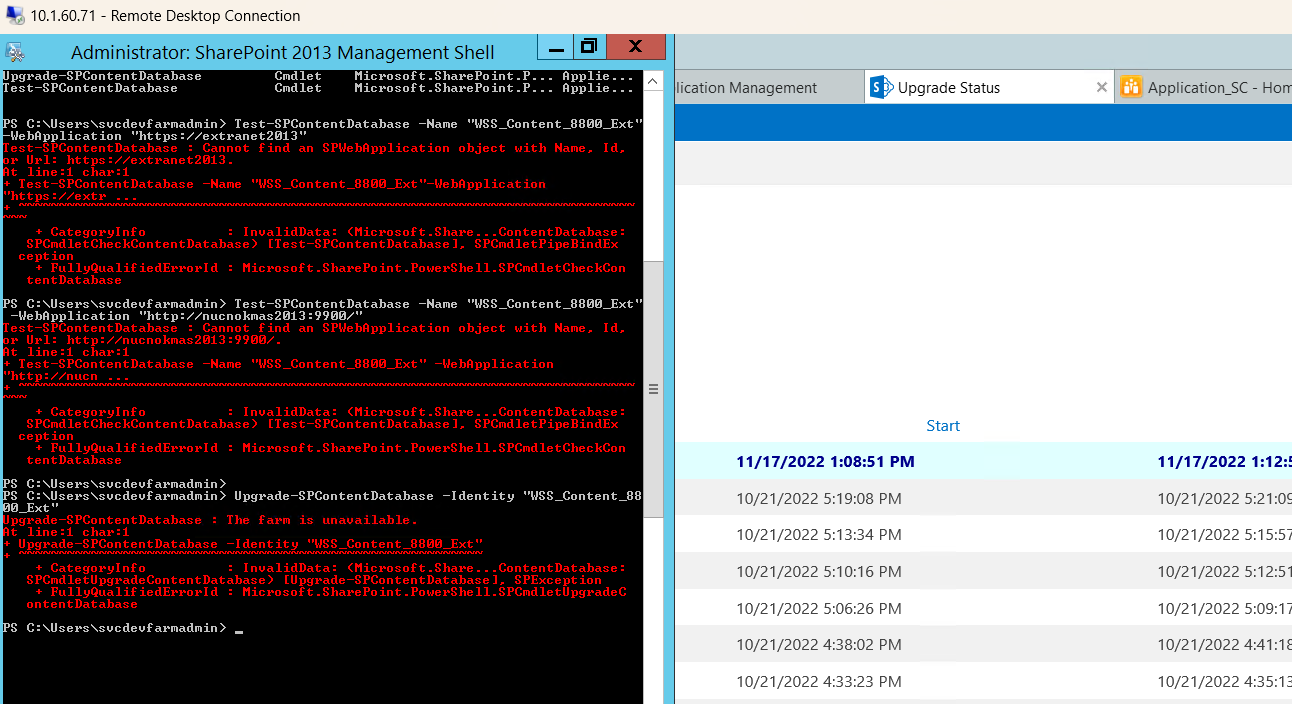This screenshot has width=1292, height=704.
Task: Close the SharePoint 2013 Management Shell window
Action: click(635, 46)
